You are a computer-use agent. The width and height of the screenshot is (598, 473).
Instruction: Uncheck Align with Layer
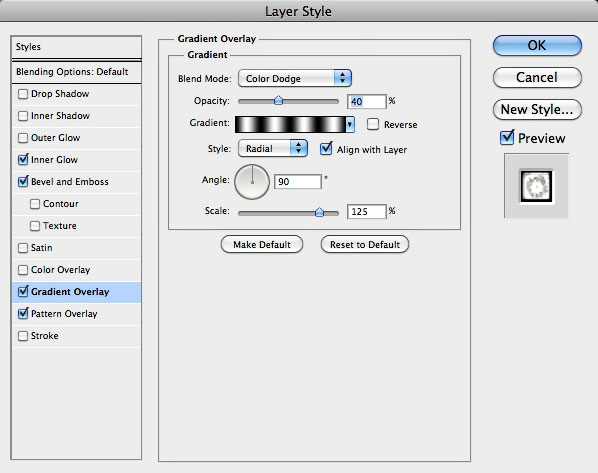[x=326, y=149]
